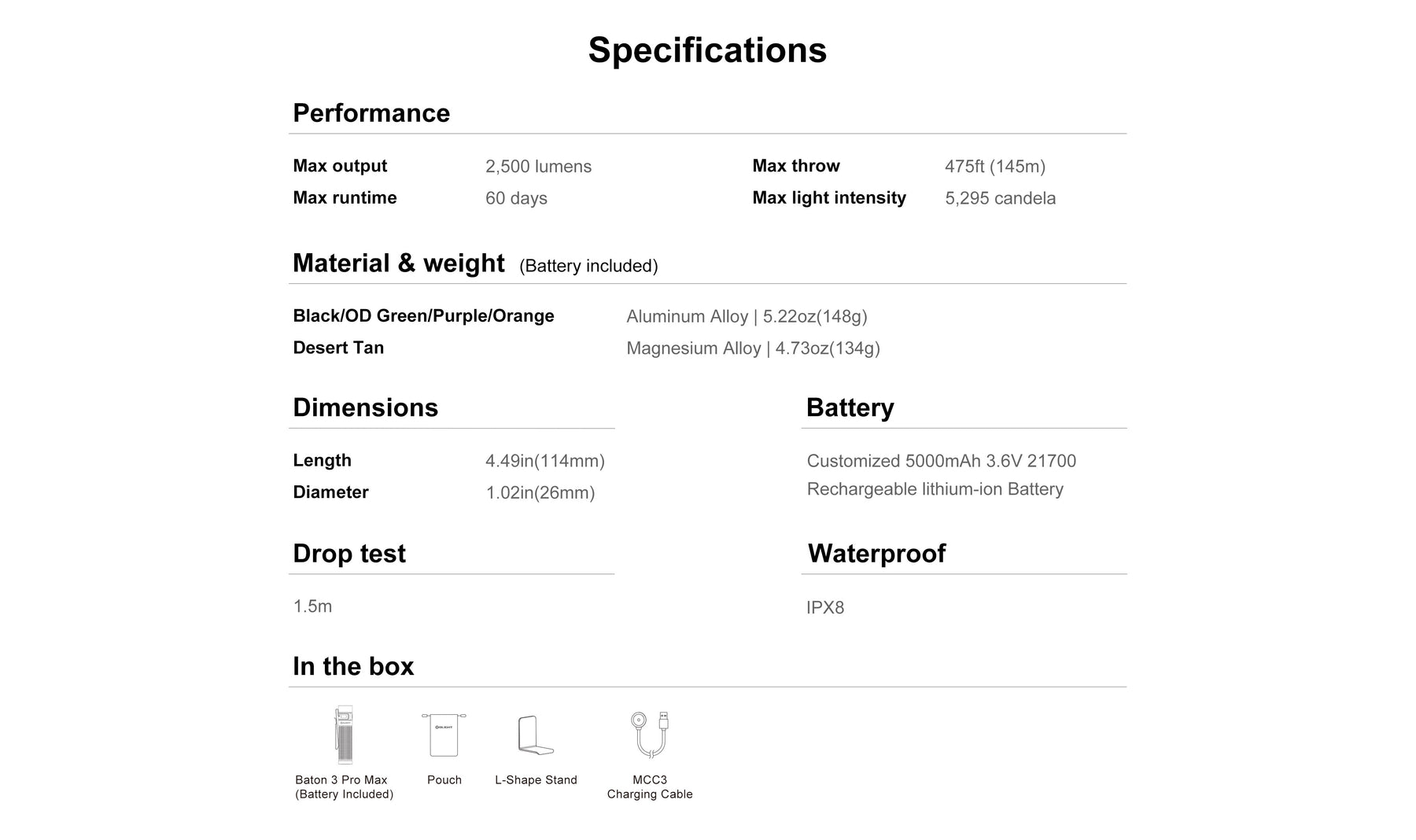The image size is (1416, 840).
Task: Click the Material & weight heading
Action: click(x=398, y=263)
